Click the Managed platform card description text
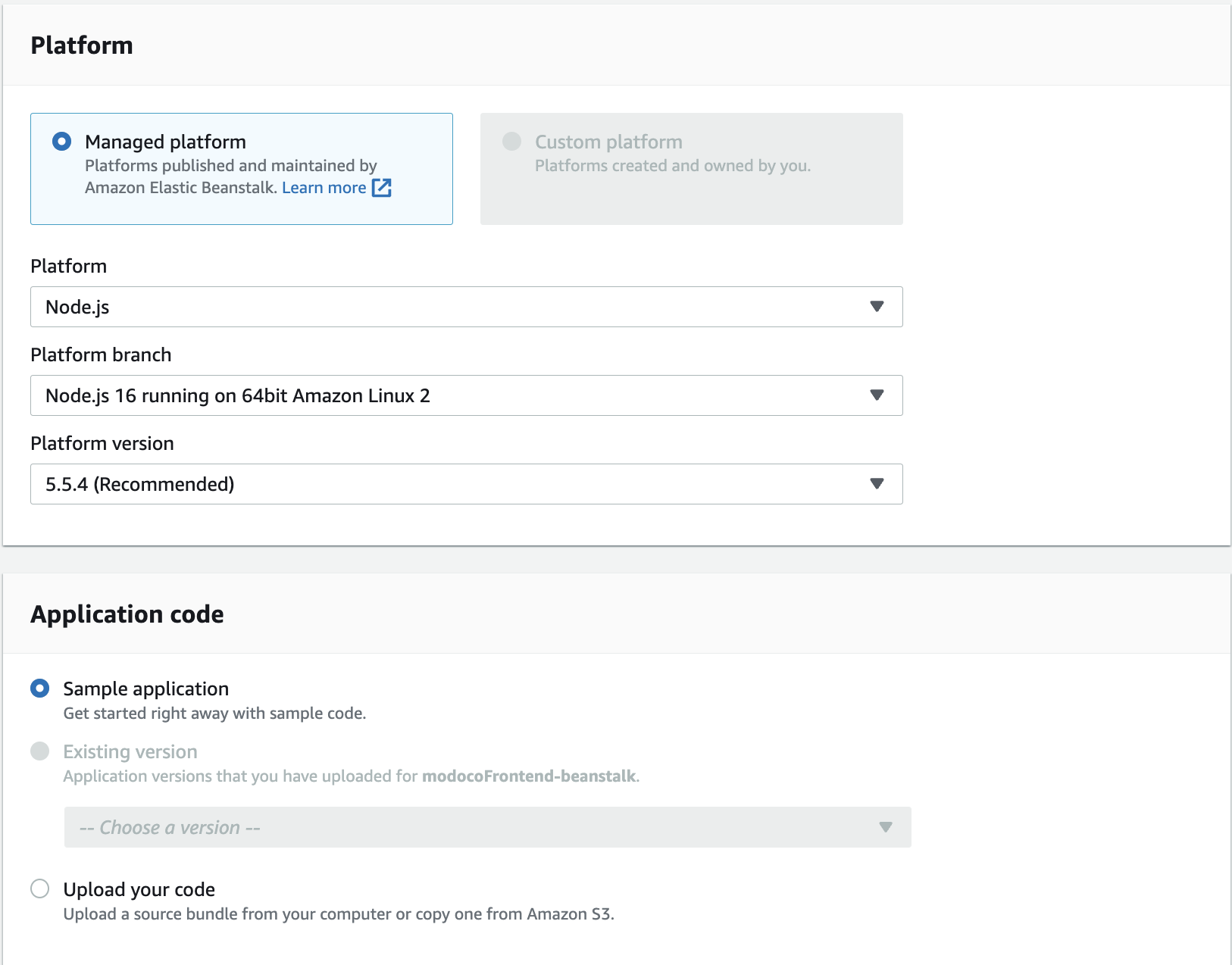This screenshot has width=1232, height=965. [x=230, y=166]
